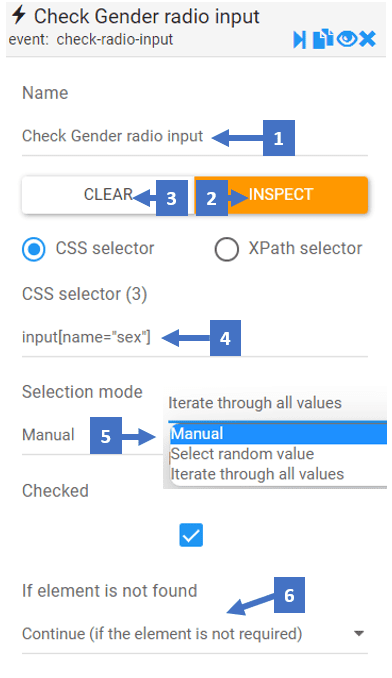Select the XPath selector radio button
This screenshot has width=392, height=678.
point(226,249)
